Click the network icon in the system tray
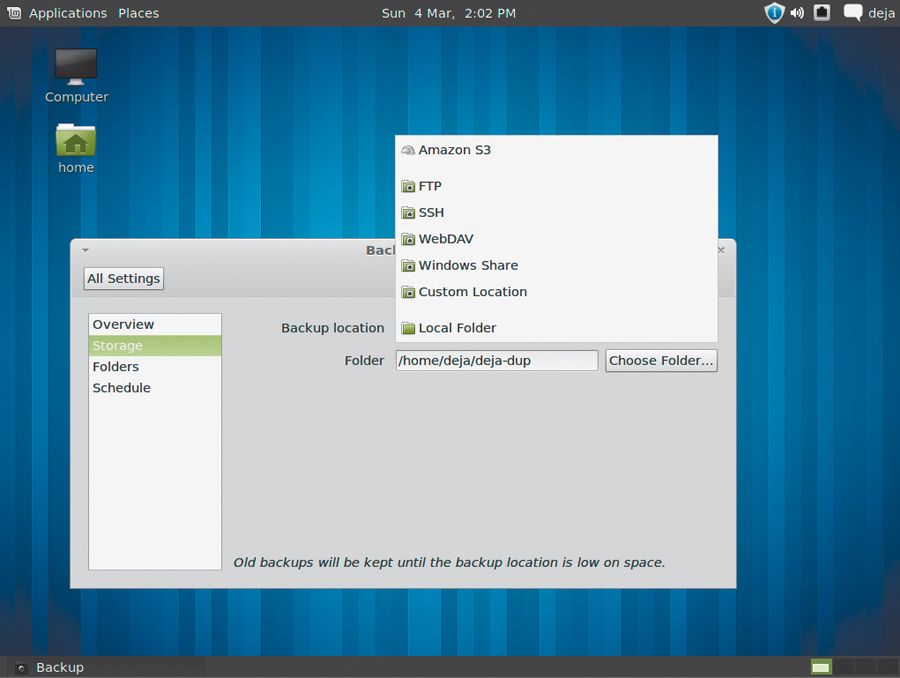 click(x=821, y=13)
